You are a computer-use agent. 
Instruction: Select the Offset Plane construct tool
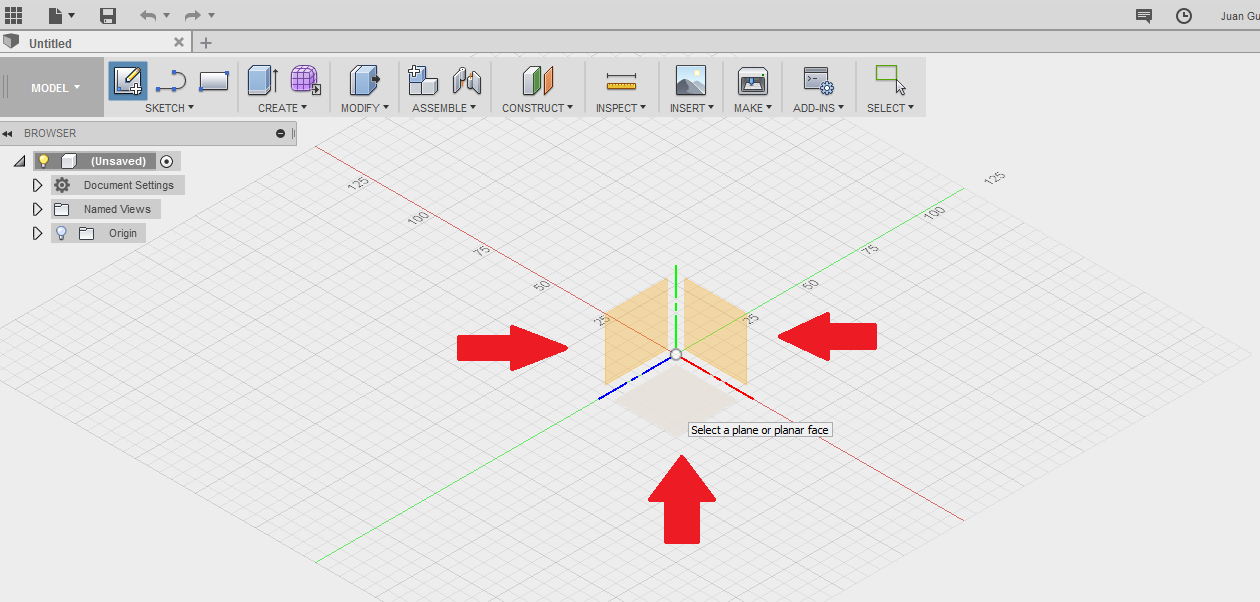tap(537, 81)
